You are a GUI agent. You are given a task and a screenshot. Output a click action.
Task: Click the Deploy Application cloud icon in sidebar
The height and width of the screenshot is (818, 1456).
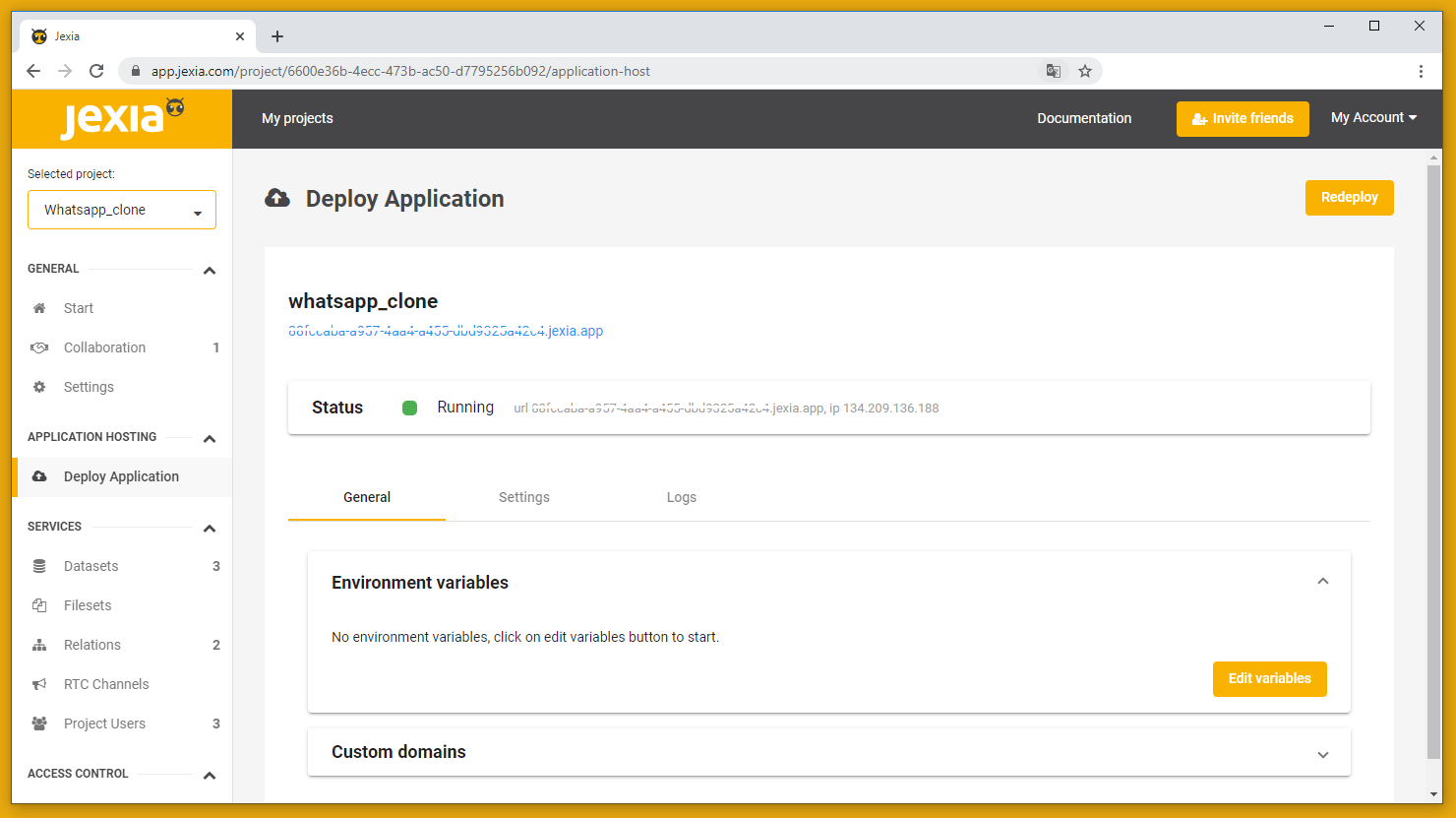tap(39, 476)
